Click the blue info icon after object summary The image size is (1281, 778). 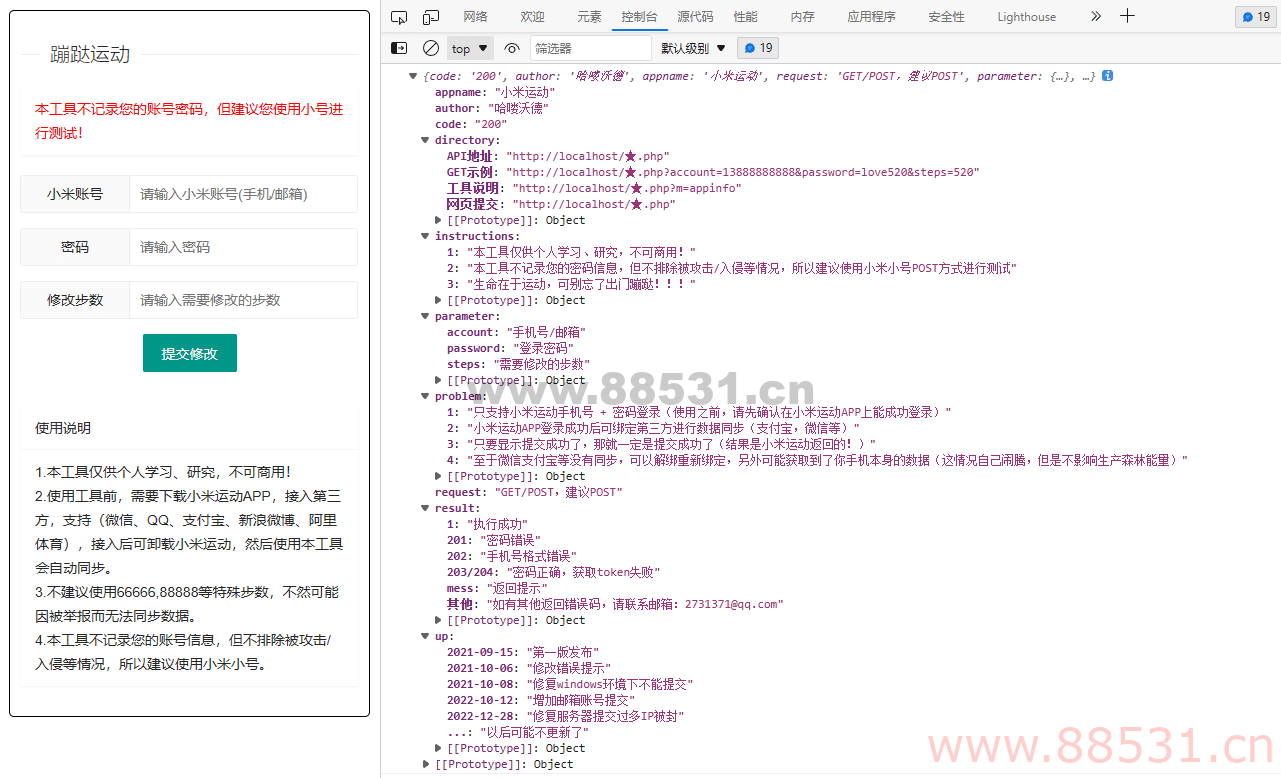click(1108, 76)
